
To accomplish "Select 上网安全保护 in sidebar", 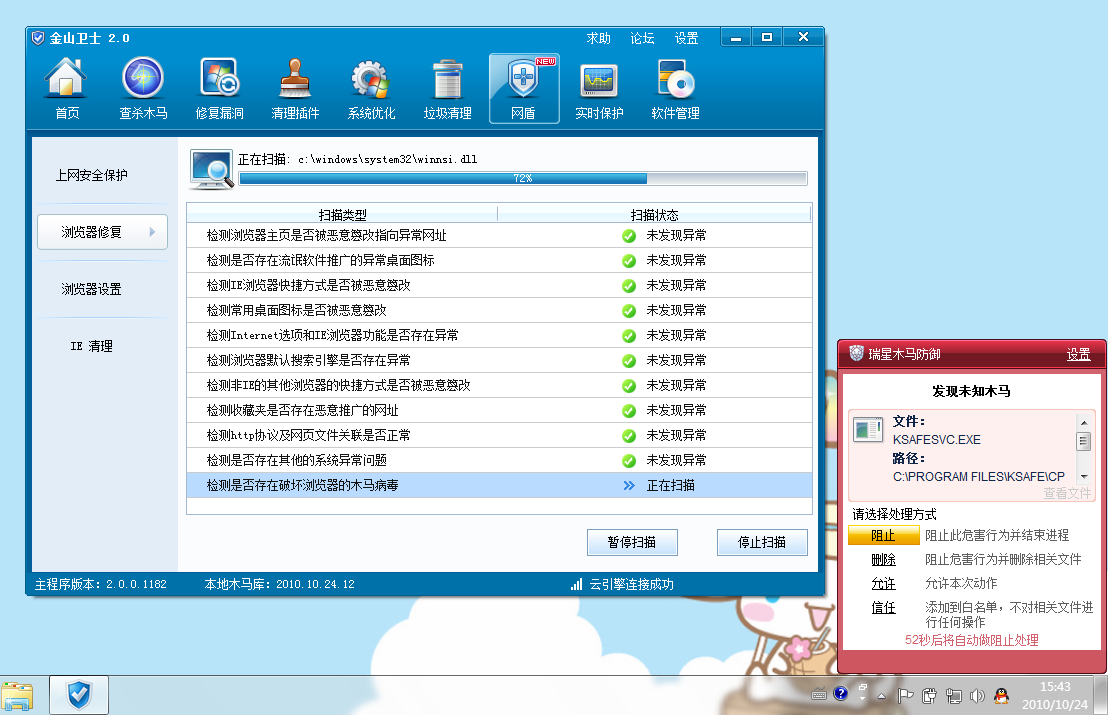I will pos(92,175).
